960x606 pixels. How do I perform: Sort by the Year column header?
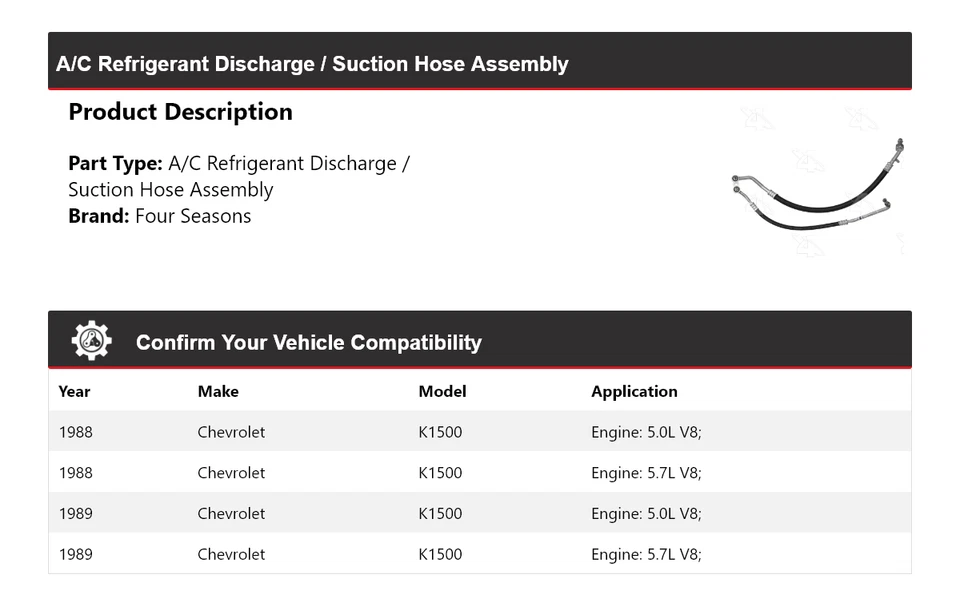[x=74, y=391]
